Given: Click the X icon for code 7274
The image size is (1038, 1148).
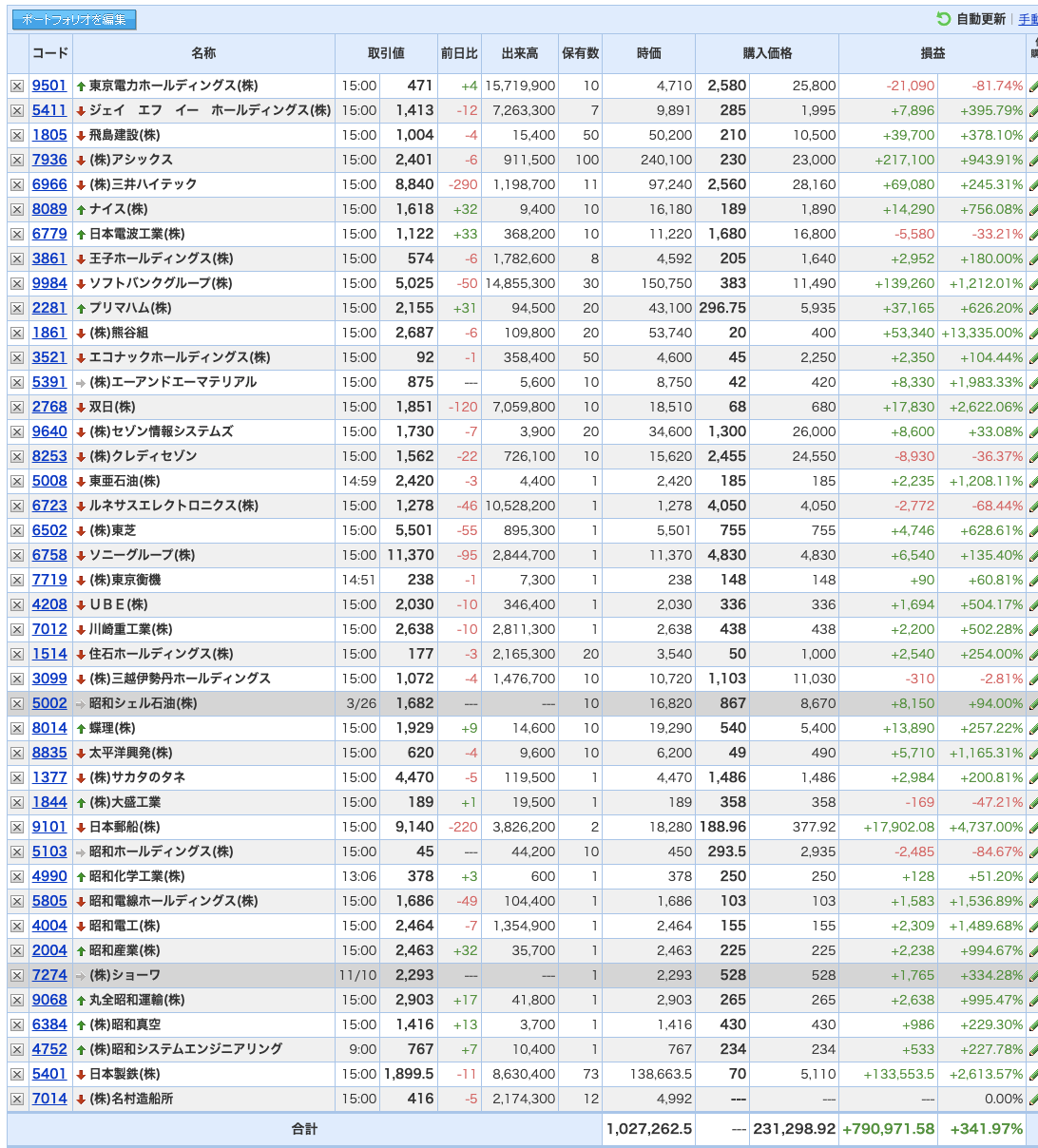Looking at the screenshot, I should [x=17, y=975].
